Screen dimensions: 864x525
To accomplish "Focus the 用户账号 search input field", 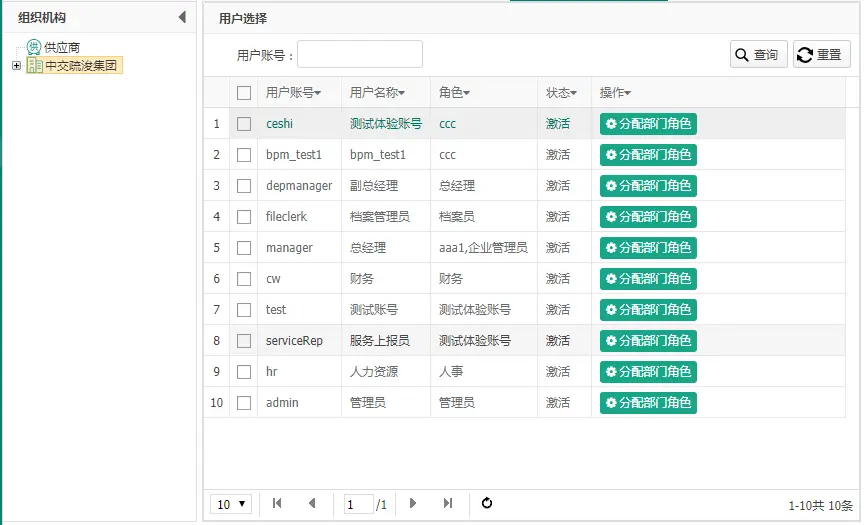I will (x=360, y=55).
